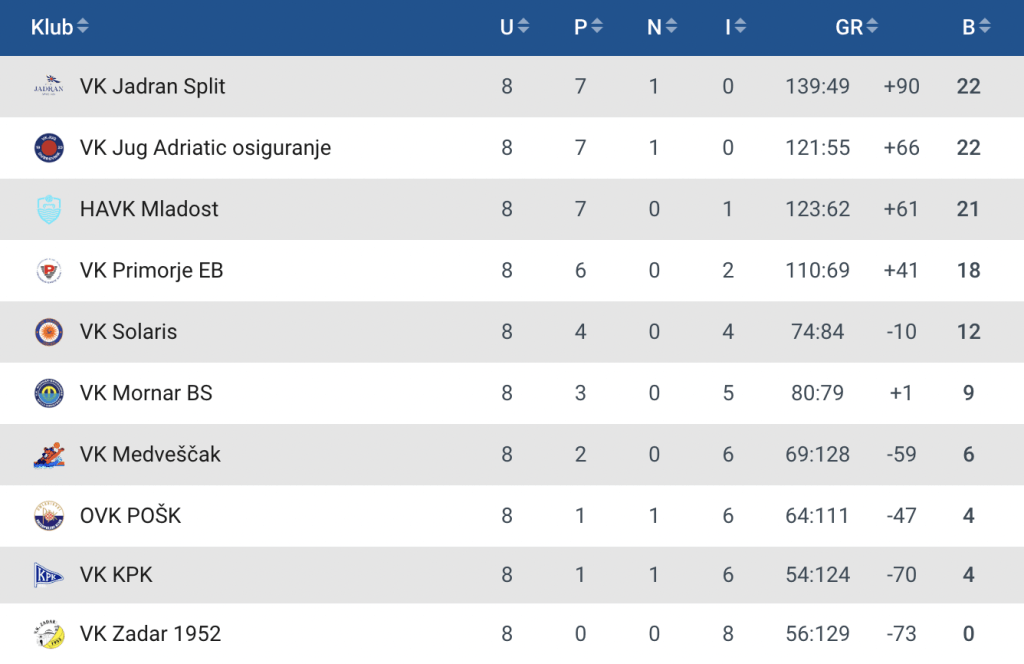
Task: Sort standings by P column header
Action: 588,27
